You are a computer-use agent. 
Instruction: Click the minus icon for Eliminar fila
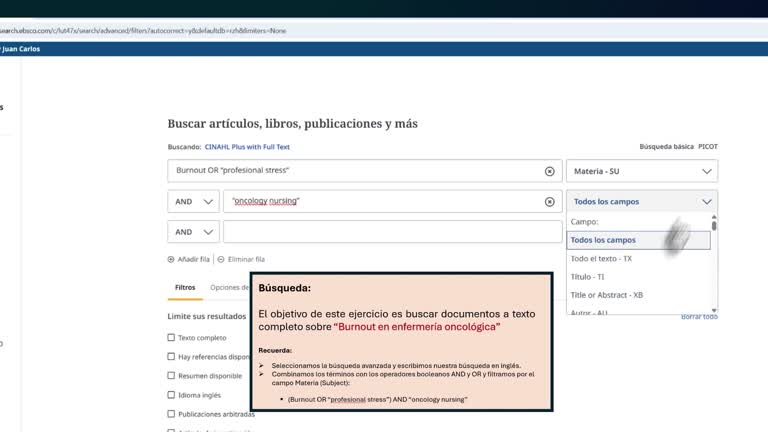coord(221,259)
